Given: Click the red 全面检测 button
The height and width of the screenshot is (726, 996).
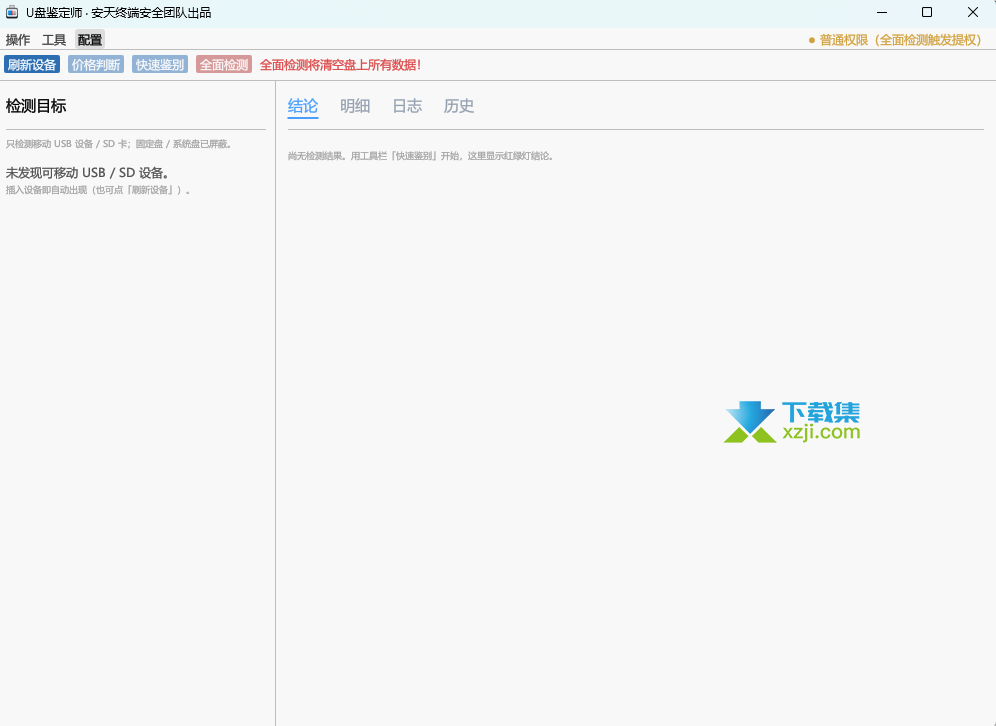Looking at the screenshot, I should (x=224, y=65).
